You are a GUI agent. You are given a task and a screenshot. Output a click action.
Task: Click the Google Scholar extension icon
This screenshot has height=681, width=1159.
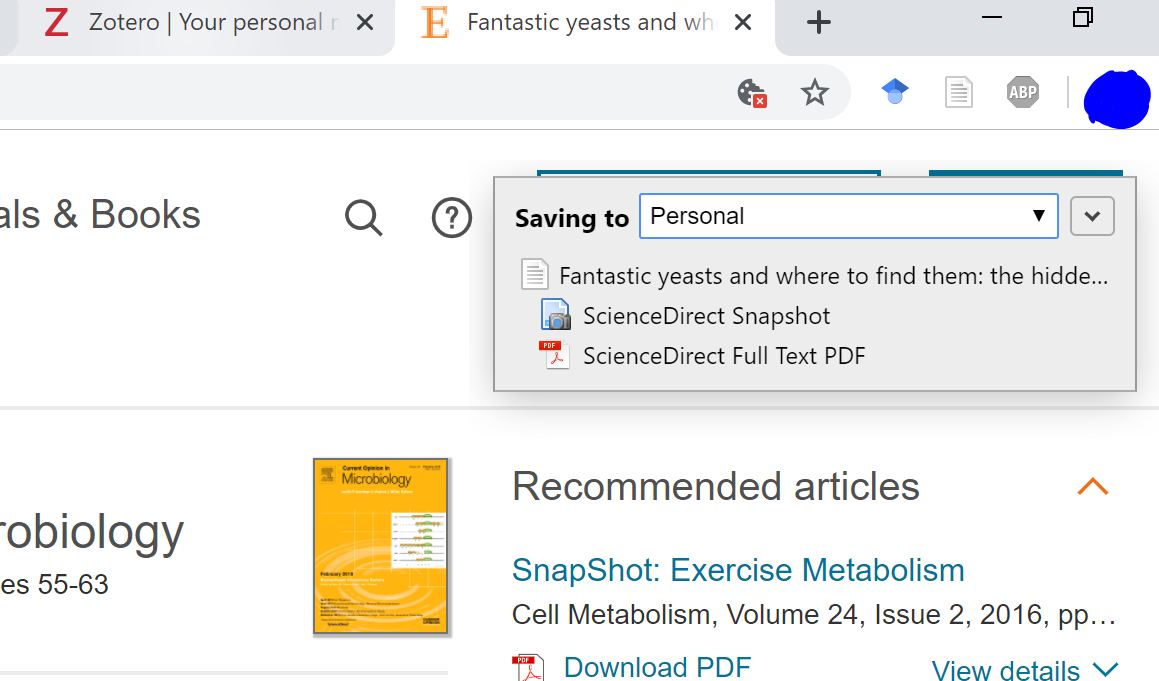pyautogui.click(x=895, y=93)
